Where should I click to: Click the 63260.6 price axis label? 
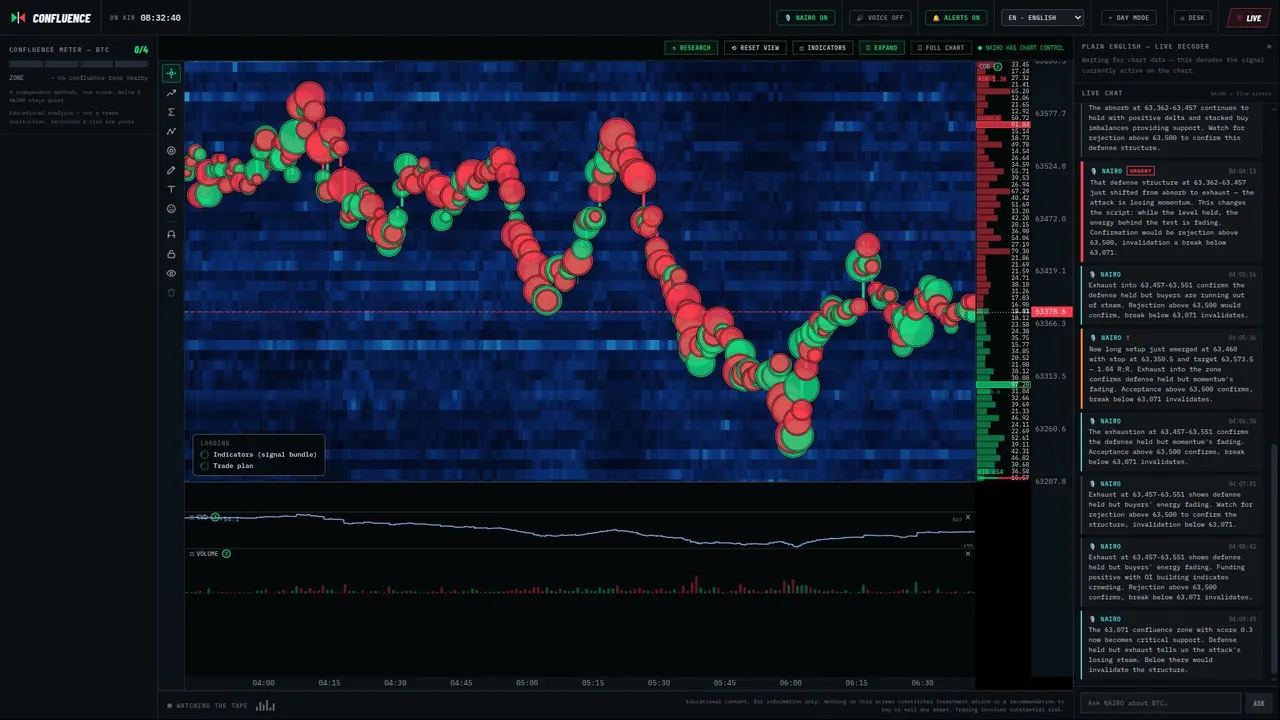[x=1051, y=429]
